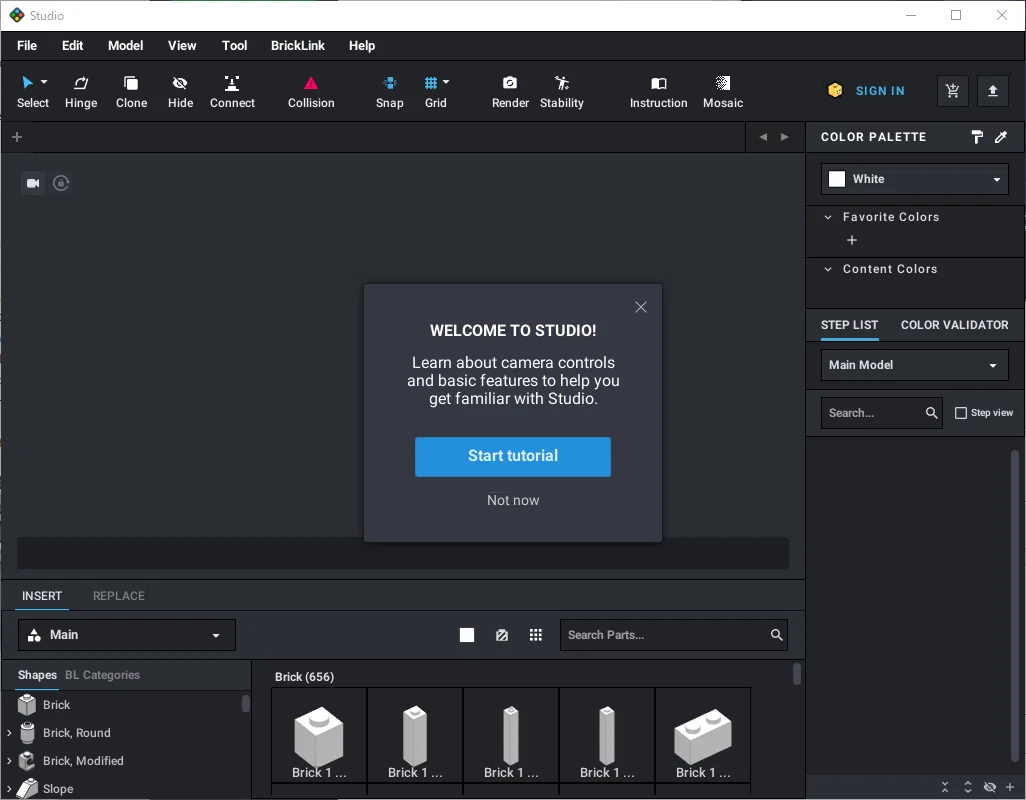Image resolution: width=1026 pixels, height=800 pixels.
Task: Click the White color swatch
Action: pyautogui.click(x=837, y=179)
